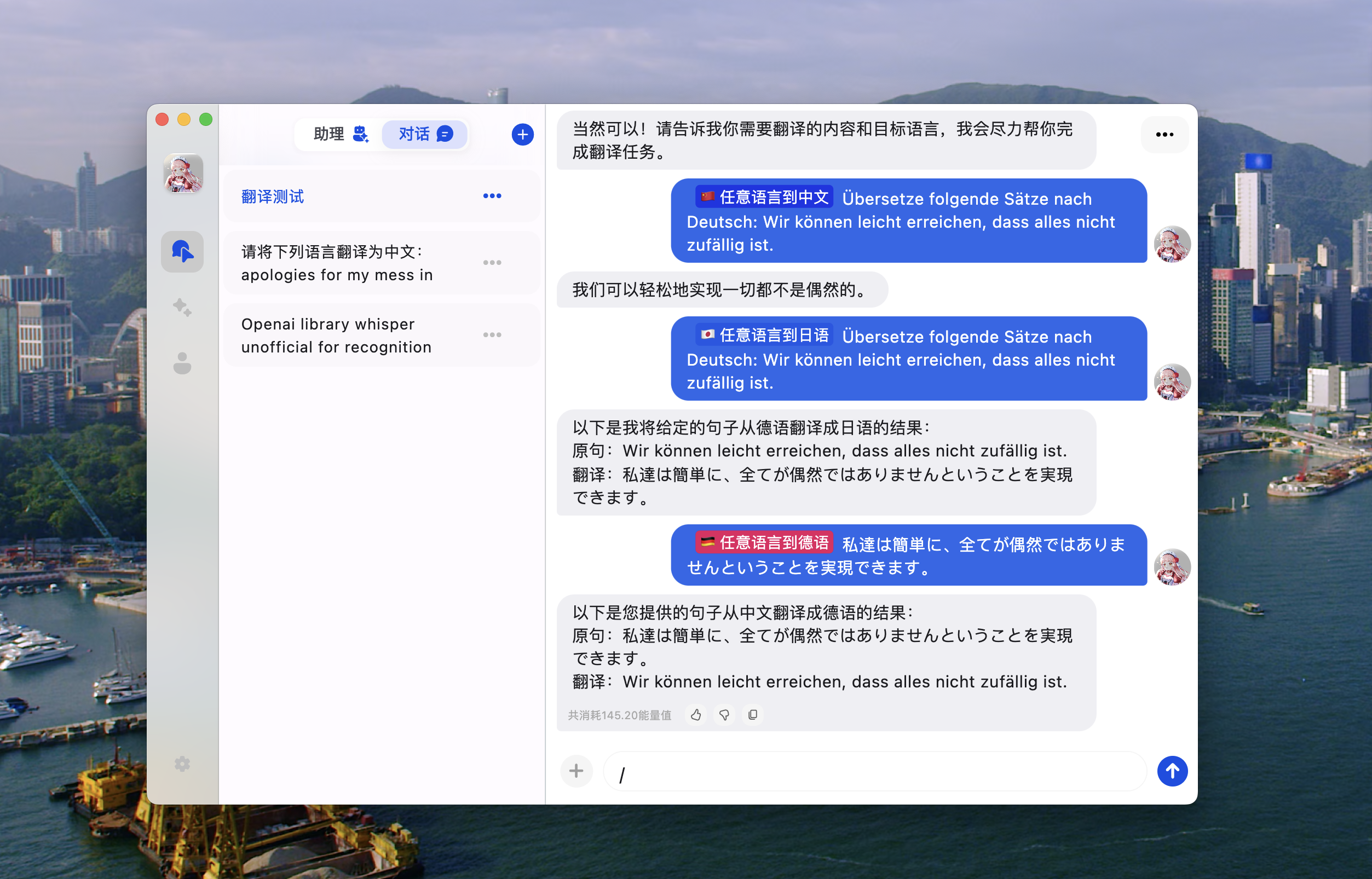The height and width of the screenshot is (879, 1372).
Task: Switch to the 助理 tab
Action: pos(340,134)
